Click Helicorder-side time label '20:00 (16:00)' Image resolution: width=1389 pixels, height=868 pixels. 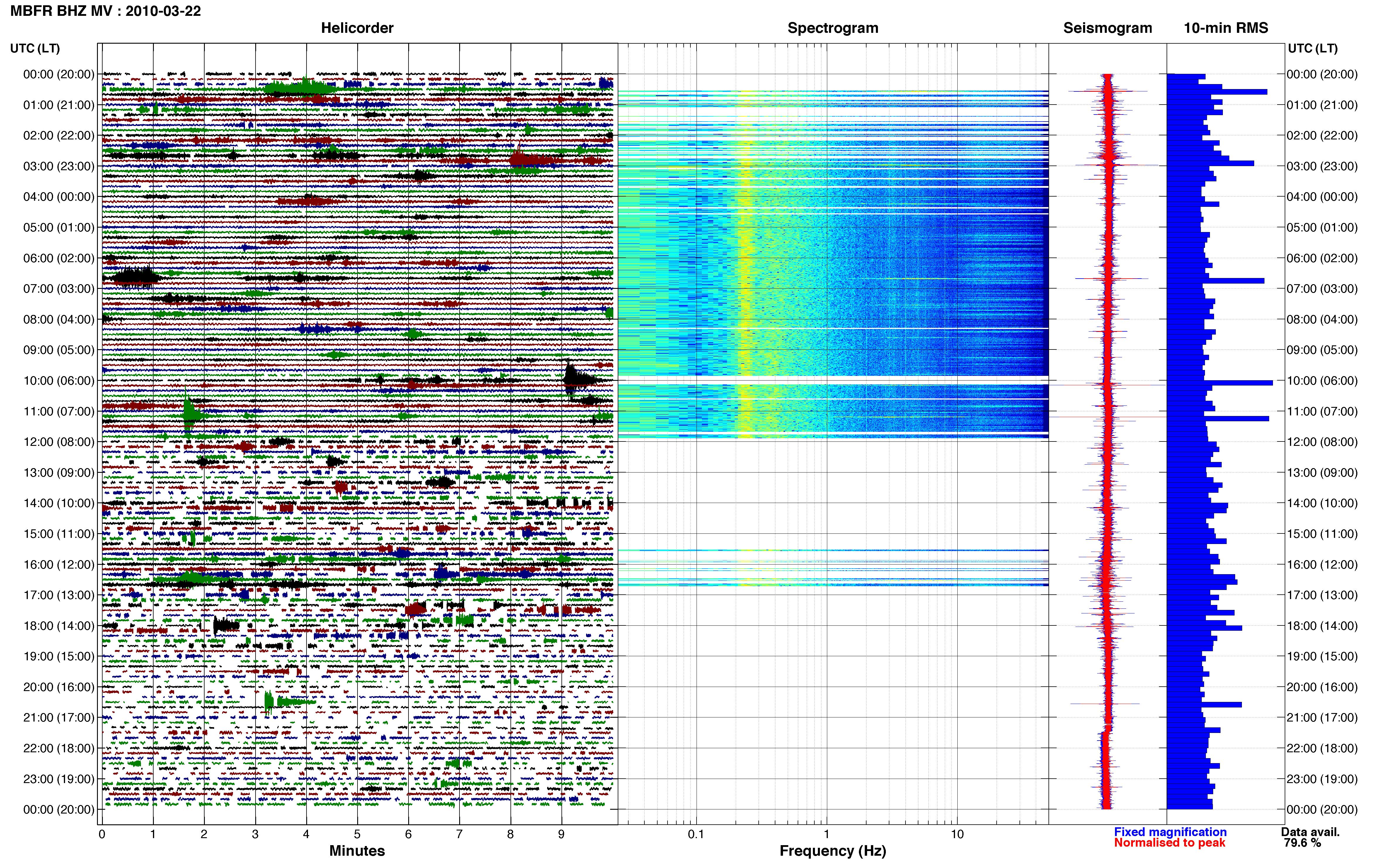point(59,687)
